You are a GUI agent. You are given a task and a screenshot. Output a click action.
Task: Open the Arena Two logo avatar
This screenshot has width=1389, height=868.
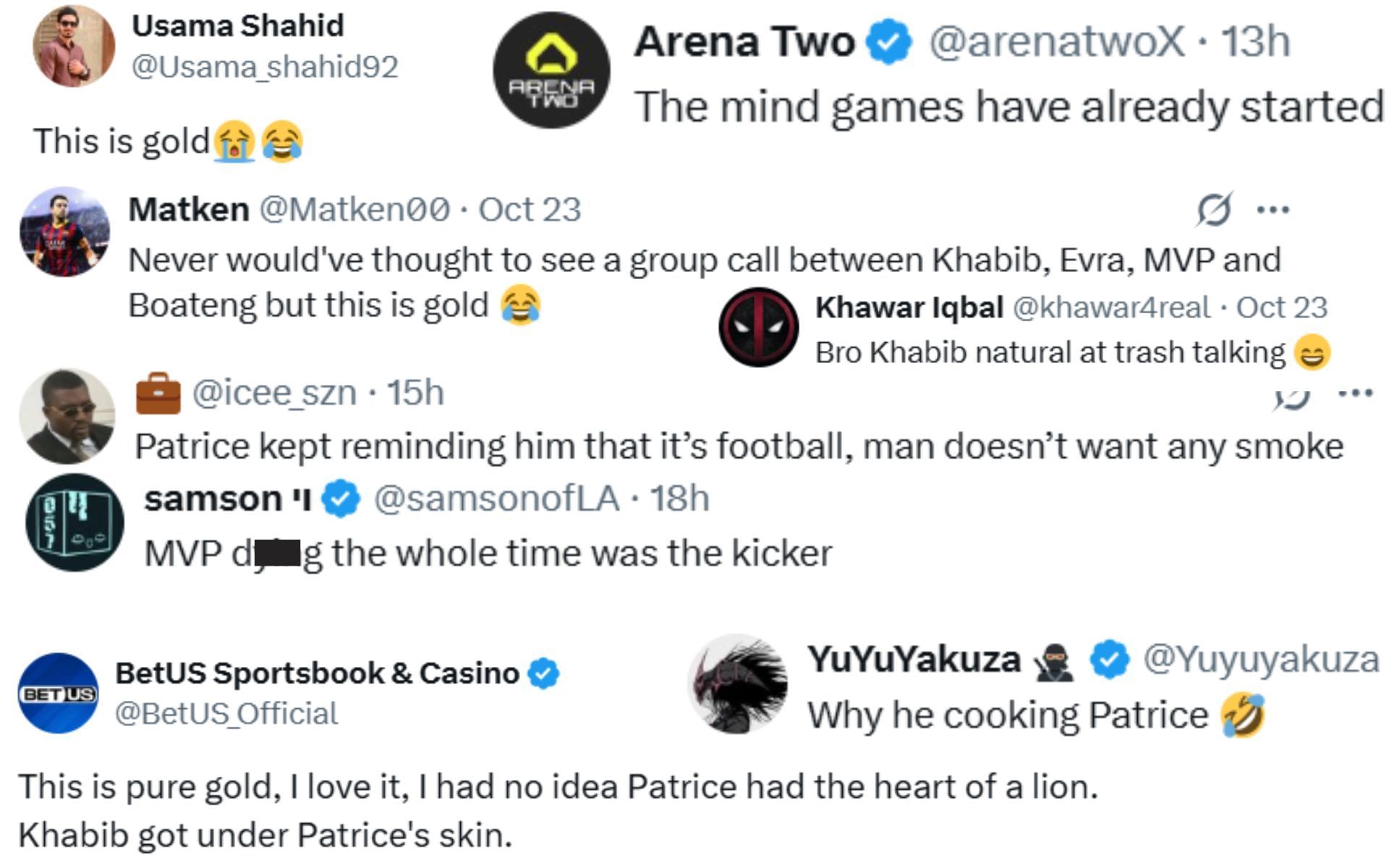point(551,70)
